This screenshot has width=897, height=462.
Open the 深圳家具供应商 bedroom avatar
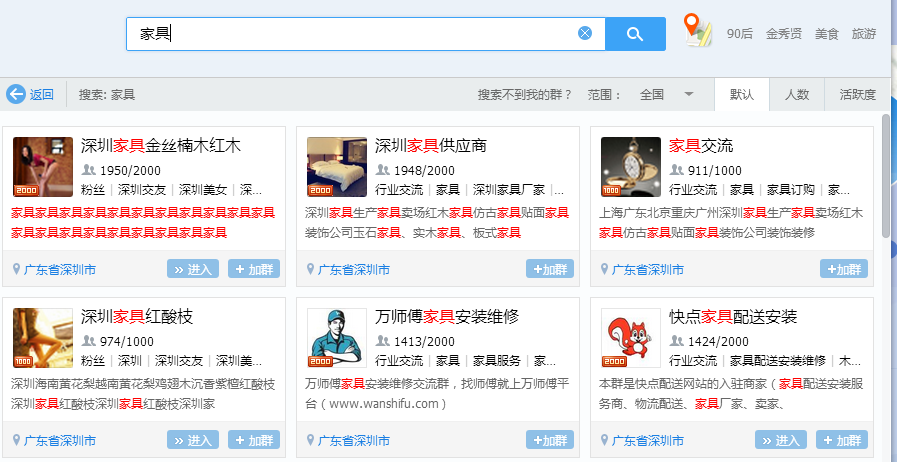[336, 166]
